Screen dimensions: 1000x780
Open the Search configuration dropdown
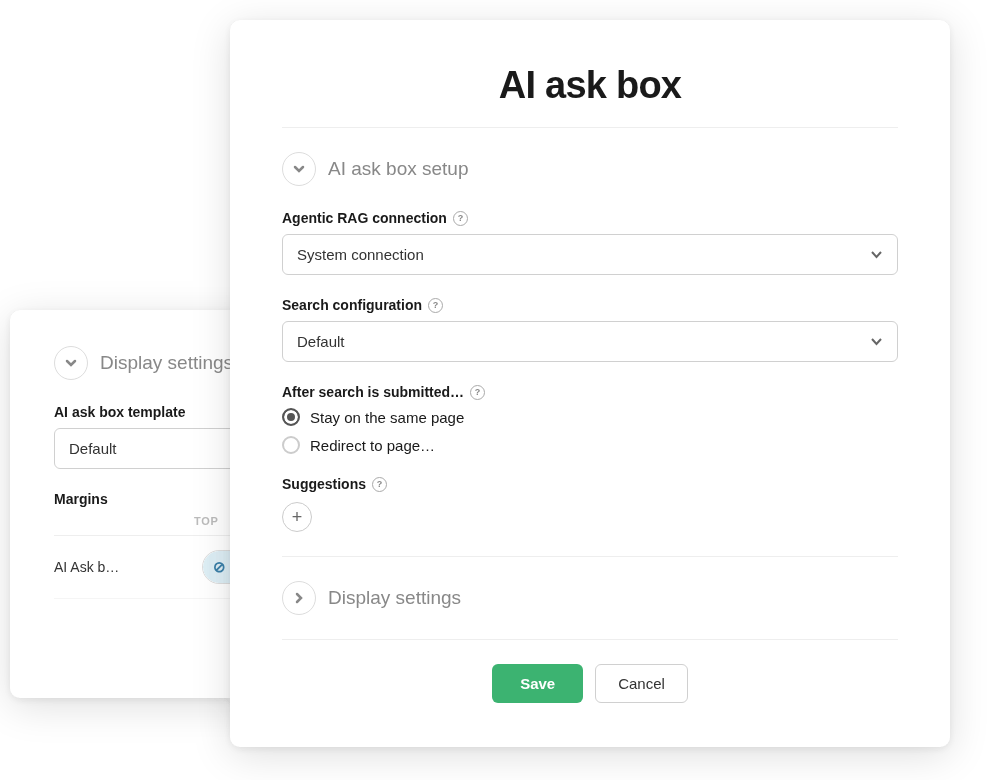pos(590,341)
